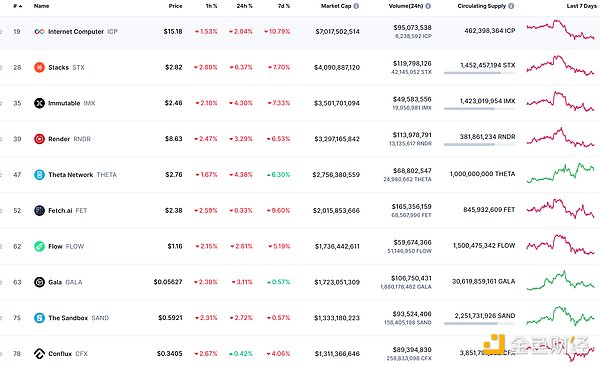Click the blue Sandbox S icon
Screen dimensions: 600x366
pos(39,318)
